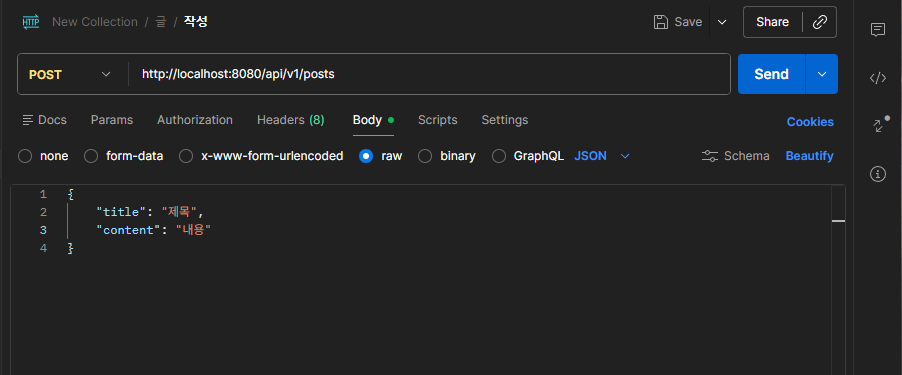Open the Authorization tab
This screenshot has width=902, height=375.
(x=194, y=120)
